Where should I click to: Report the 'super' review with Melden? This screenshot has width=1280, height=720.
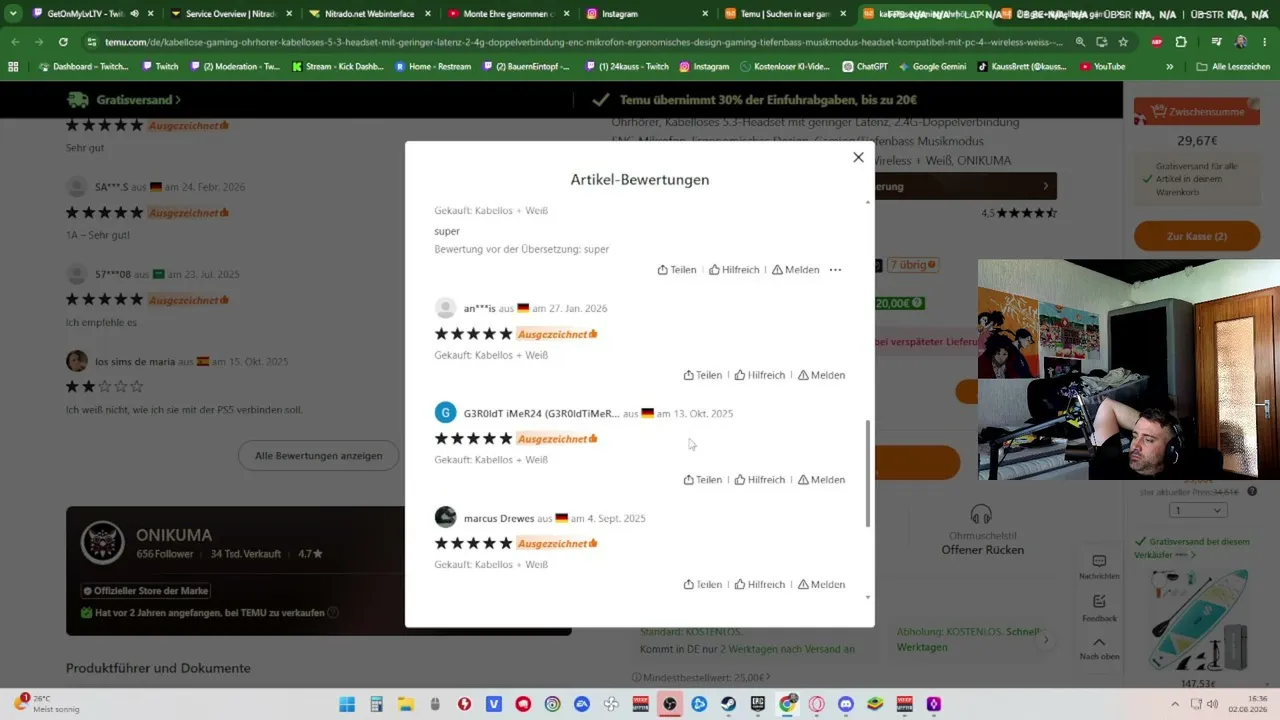tap(796, 270)
